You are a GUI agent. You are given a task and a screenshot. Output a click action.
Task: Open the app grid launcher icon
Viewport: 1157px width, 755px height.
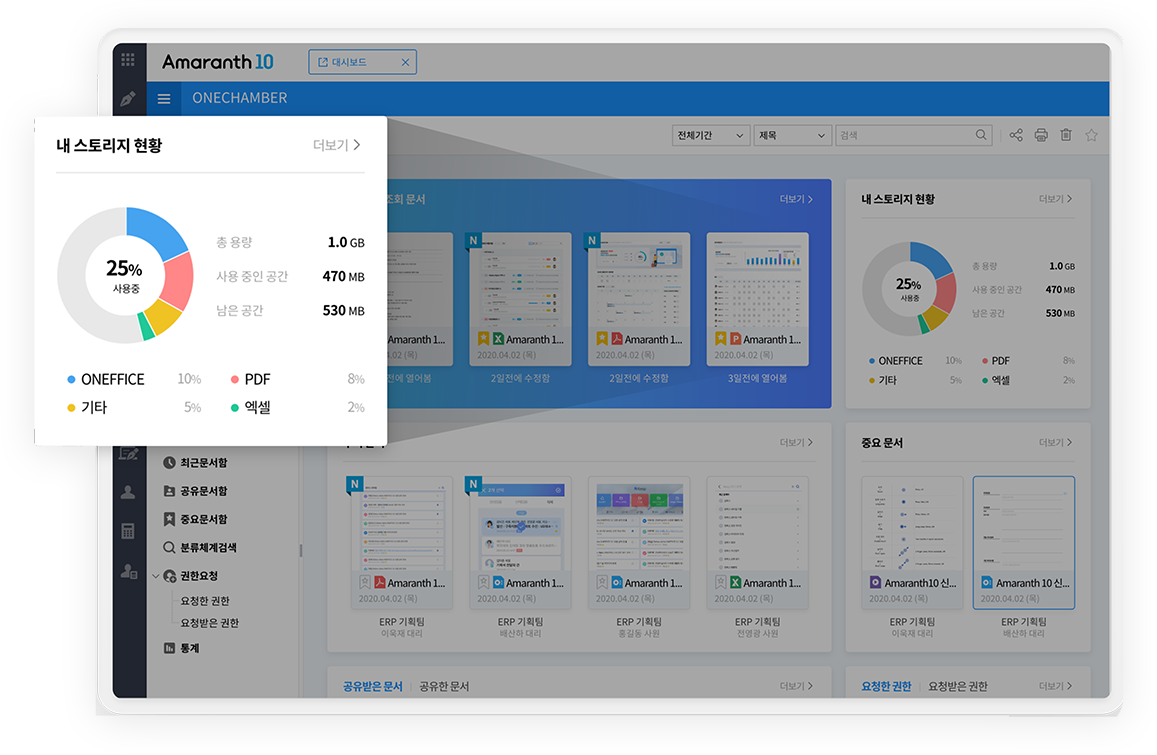tap(128, 60)
